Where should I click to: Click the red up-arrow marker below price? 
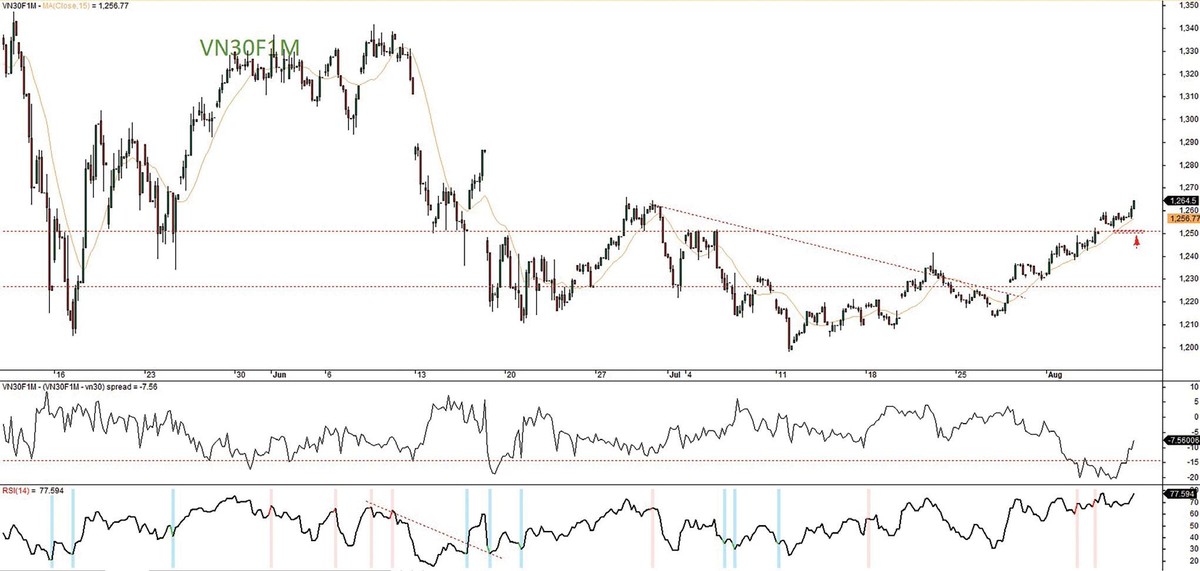coord(1136,241)
